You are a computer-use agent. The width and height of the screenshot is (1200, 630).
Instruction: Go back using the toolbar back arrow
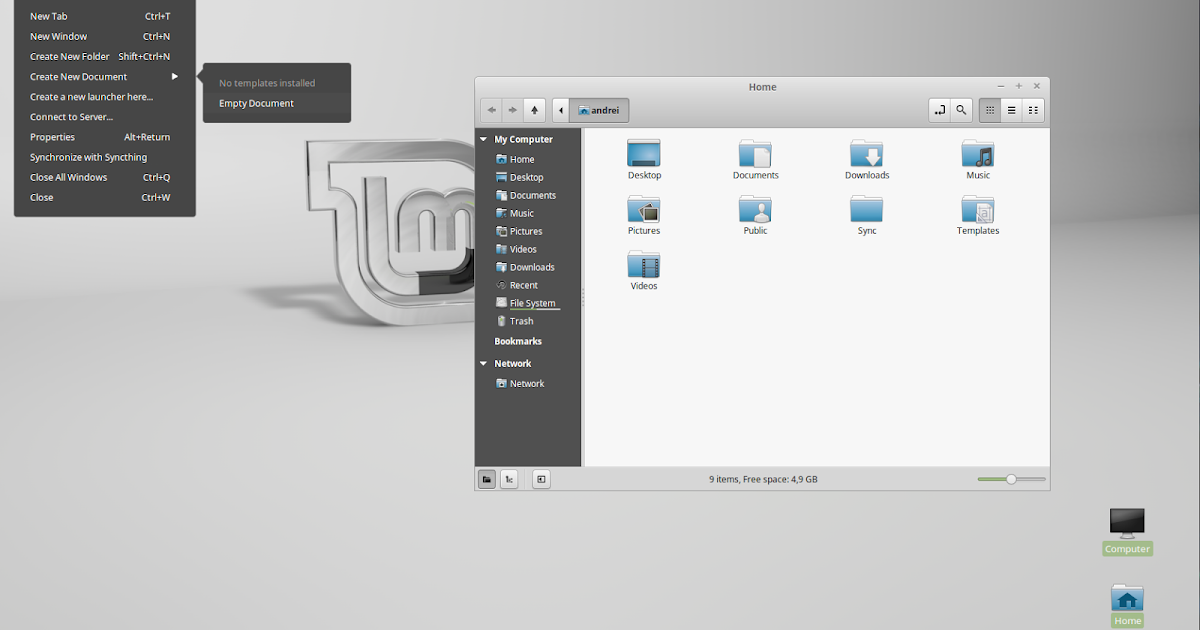491,110
